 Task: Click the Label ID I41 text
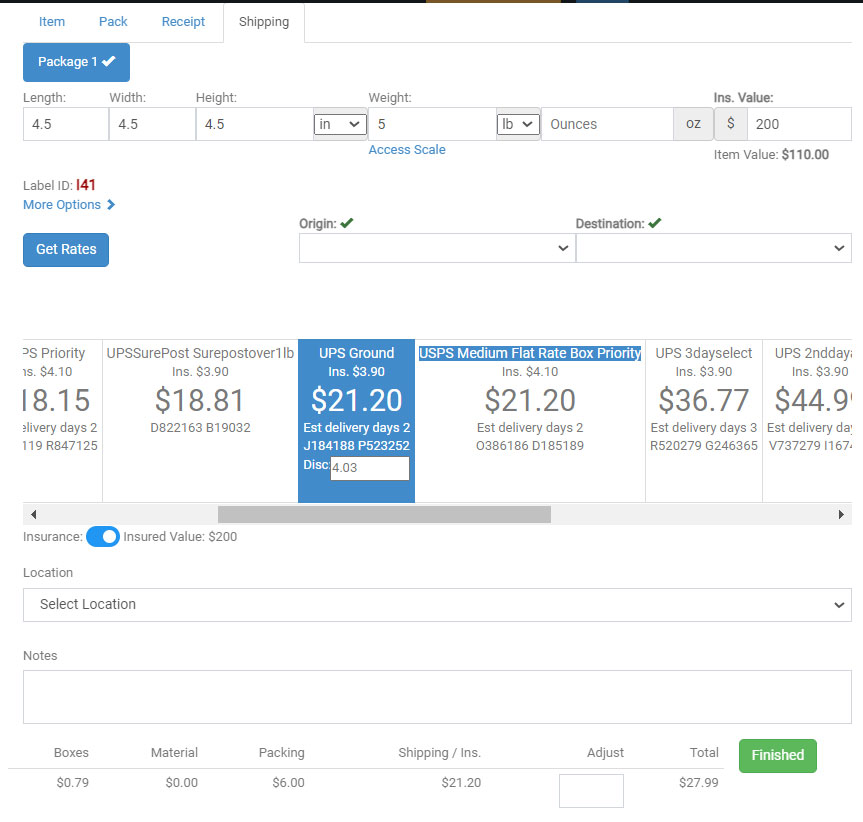(x=59, y=185)
